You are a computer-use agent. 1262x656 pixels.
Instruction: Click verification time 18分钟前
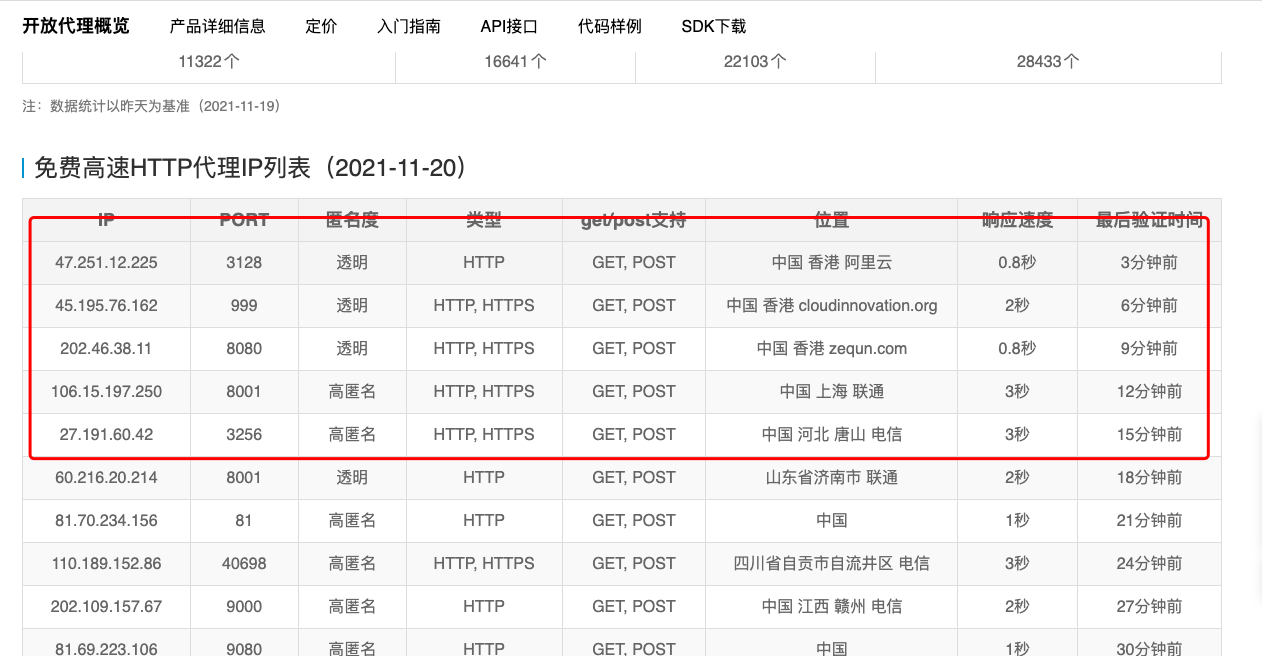1149,478
